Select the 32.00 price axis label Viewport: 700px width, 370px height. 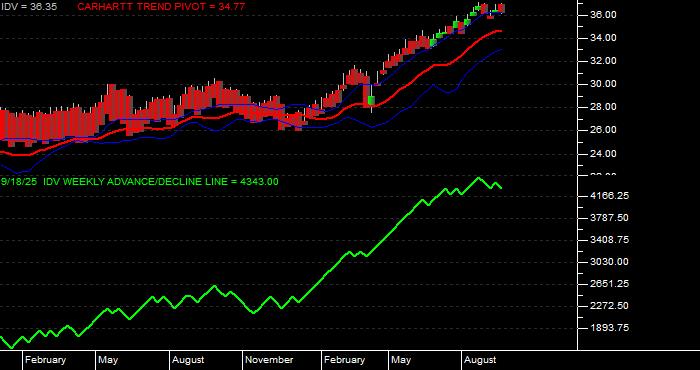click(603, 61)
